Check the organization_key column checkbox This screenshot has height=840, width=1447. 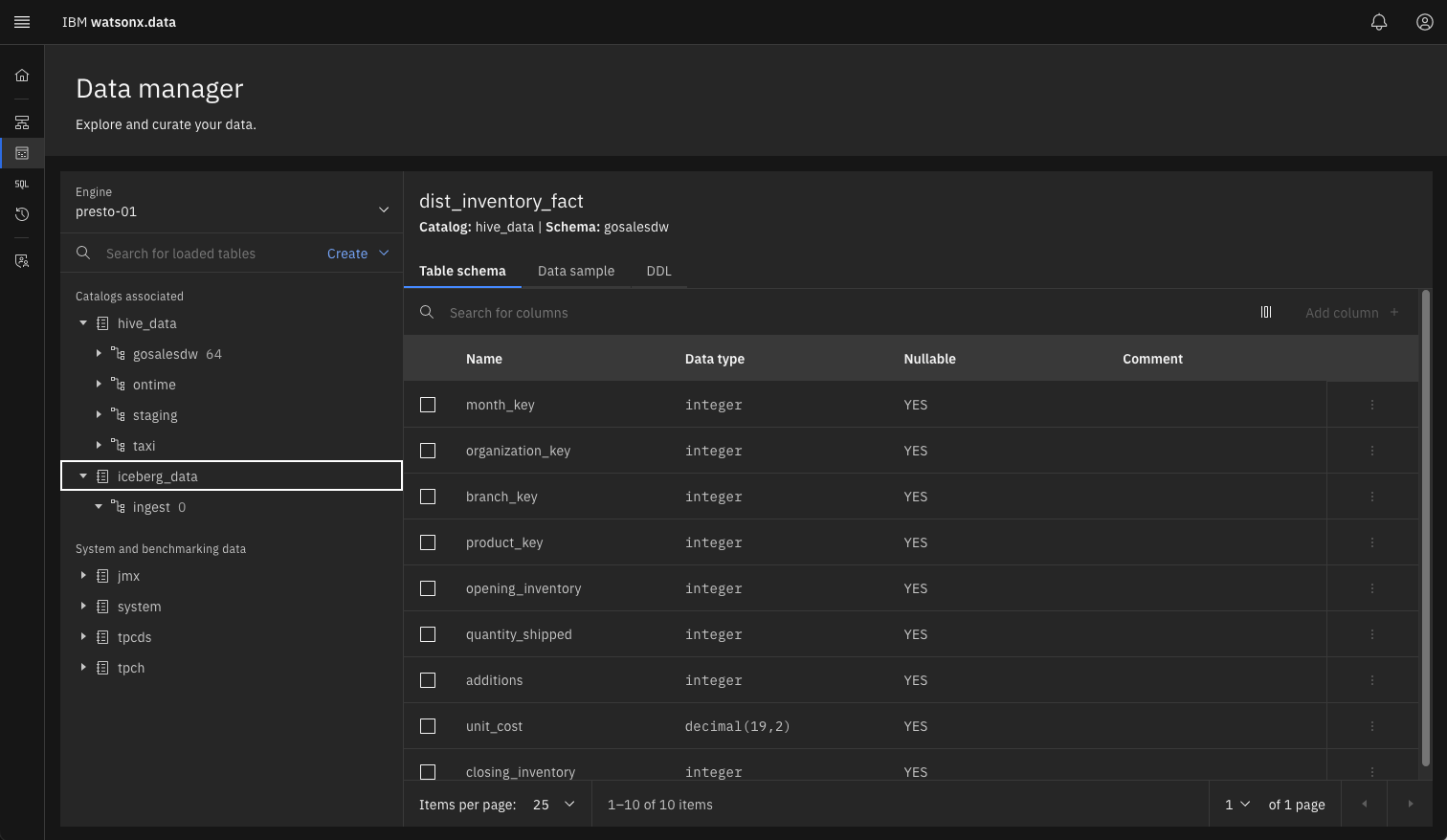tap(428, 451)
